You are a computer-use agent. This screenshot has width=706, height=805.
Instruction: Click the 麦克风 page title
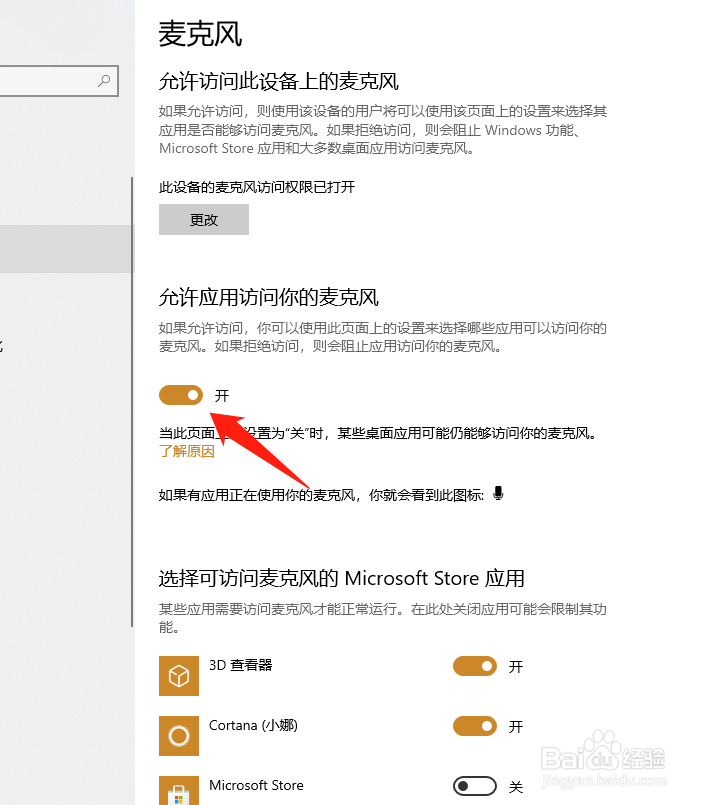(x=200, y=34)
